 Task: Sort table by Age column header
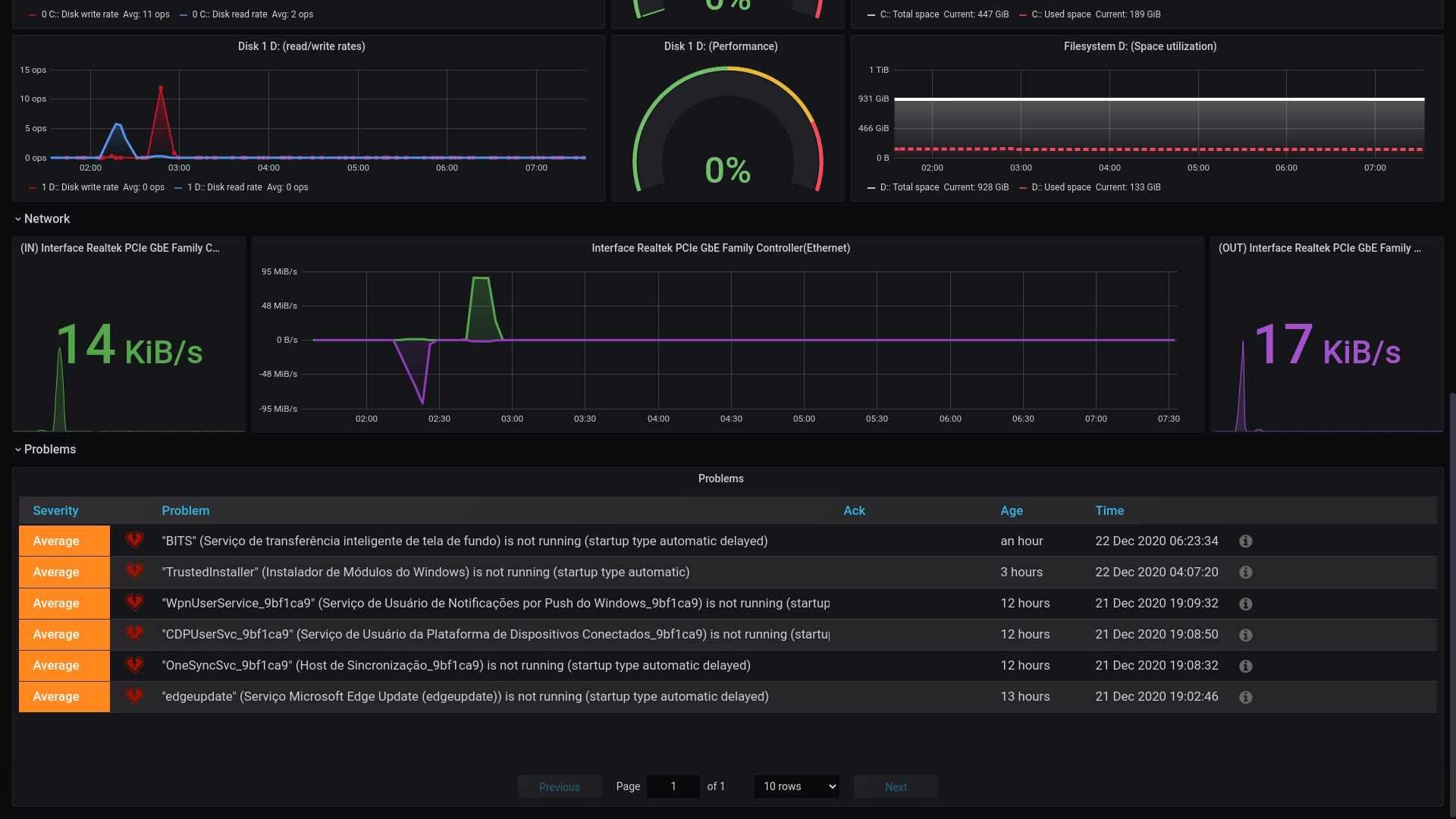click(x=1011, y=511)
